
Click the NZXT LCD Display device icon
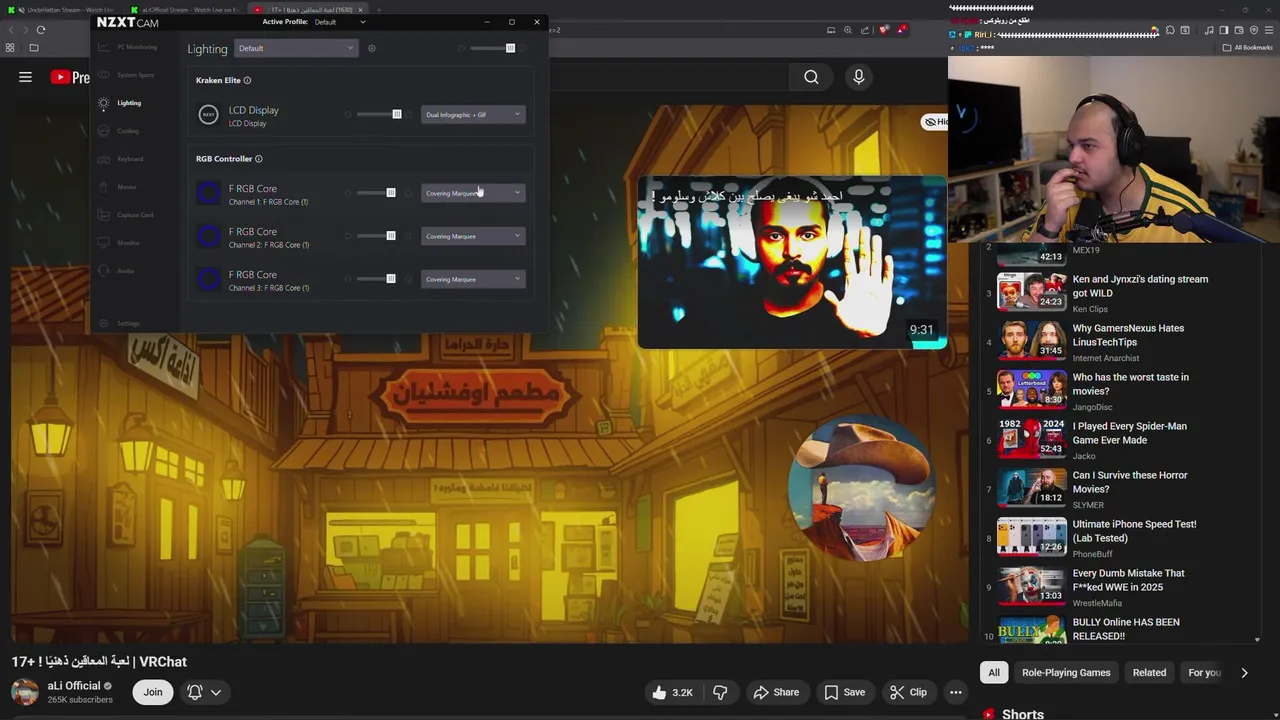[x=208, y=115]
